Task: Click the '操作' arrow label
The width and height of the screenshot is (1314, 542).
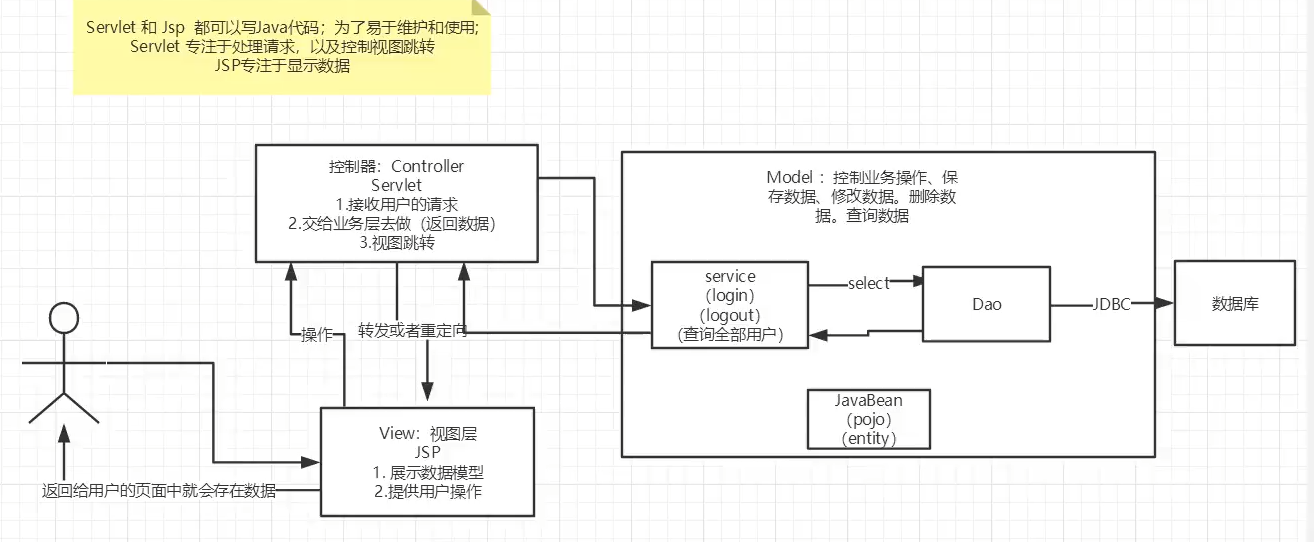Action: coord(316,335)
